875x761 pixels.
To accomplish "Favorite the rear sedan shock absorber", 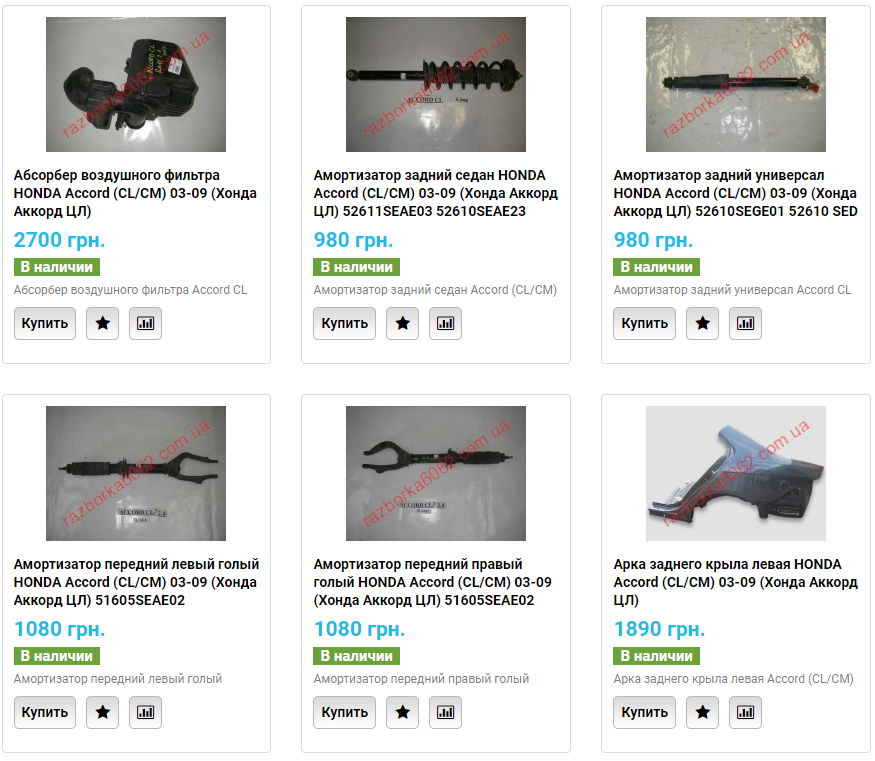I will (402, 324).
